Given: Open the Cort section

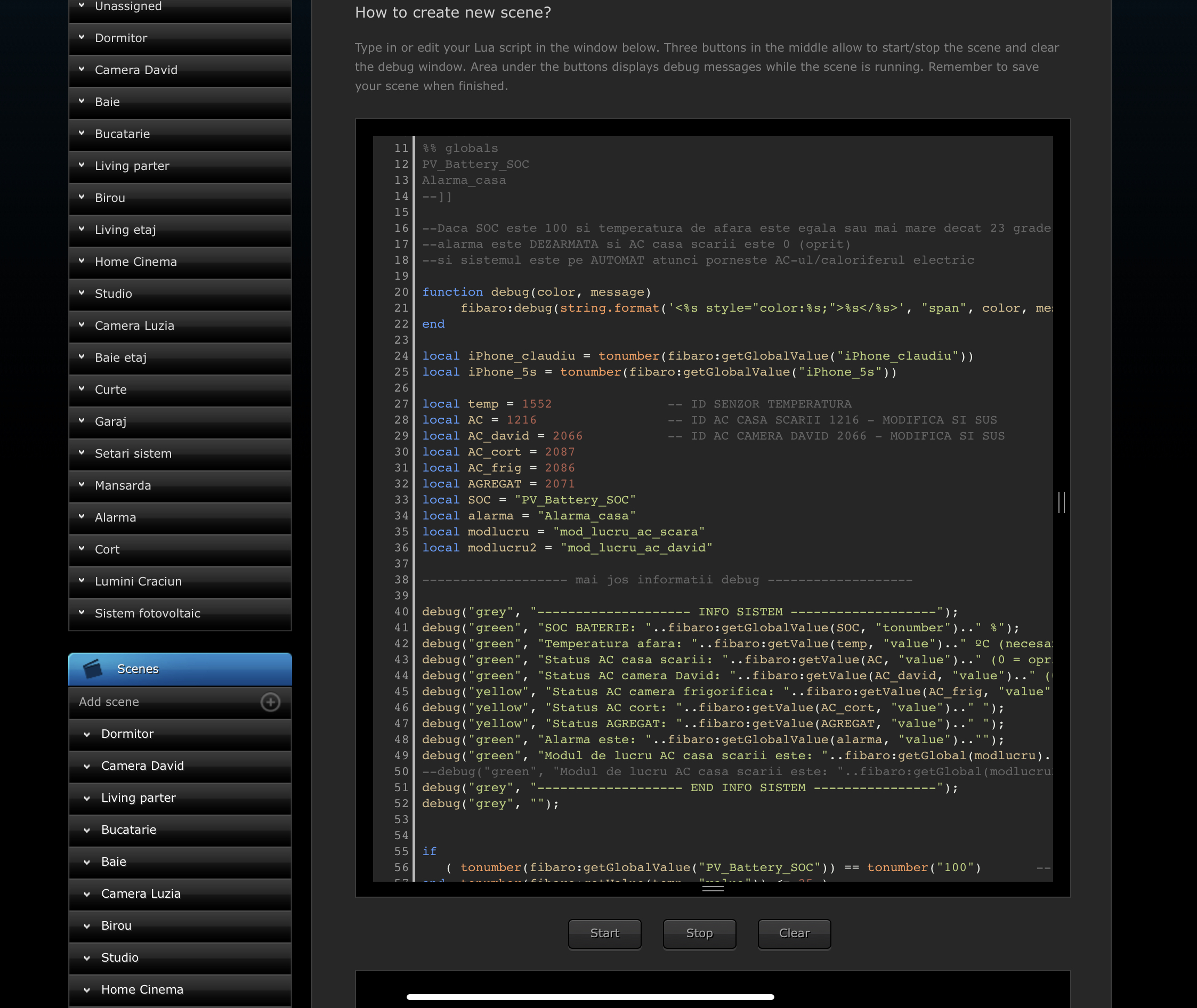Looking at the screenshot, I should [x=180, y=550].
